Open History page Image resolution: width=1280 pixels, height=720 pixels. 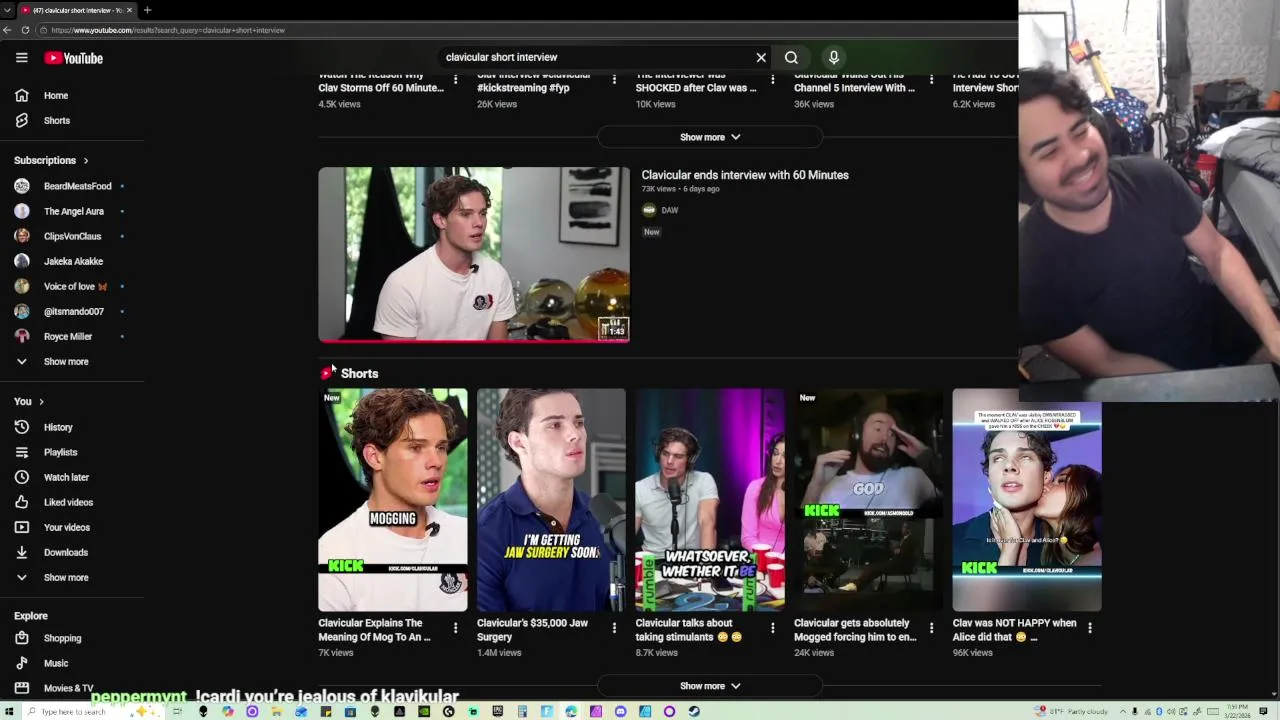tap(72, 427)
